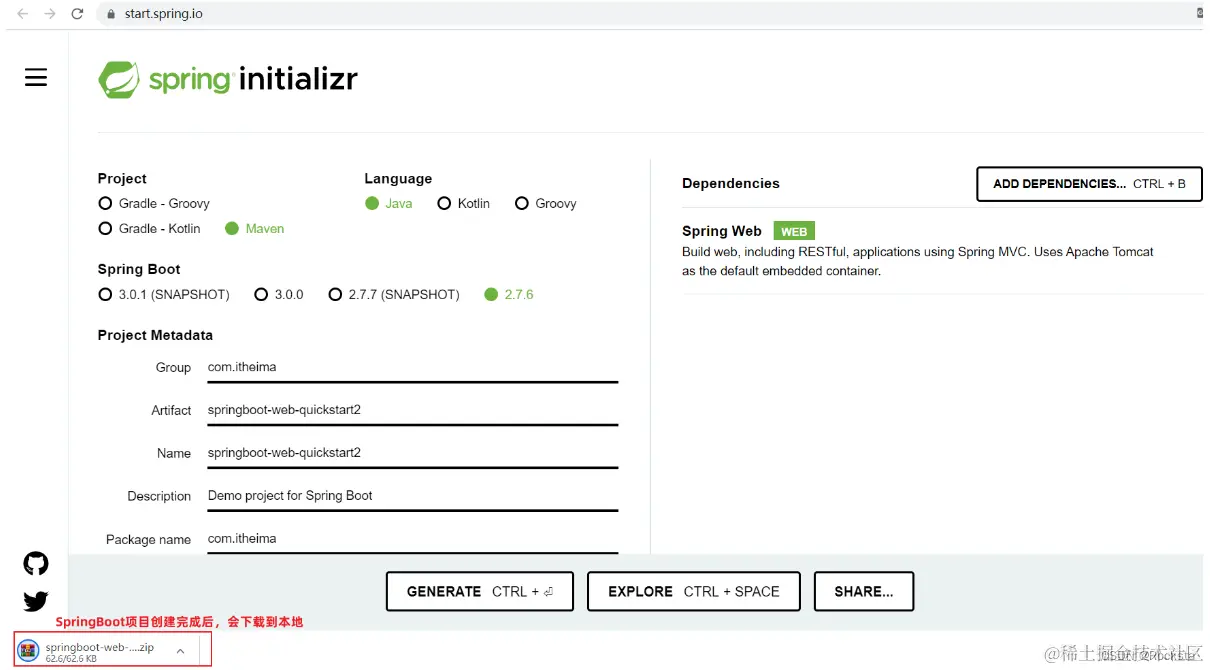Reload the page with the refresh icon
1210x670 pixels.
click(x=78, y=14)
